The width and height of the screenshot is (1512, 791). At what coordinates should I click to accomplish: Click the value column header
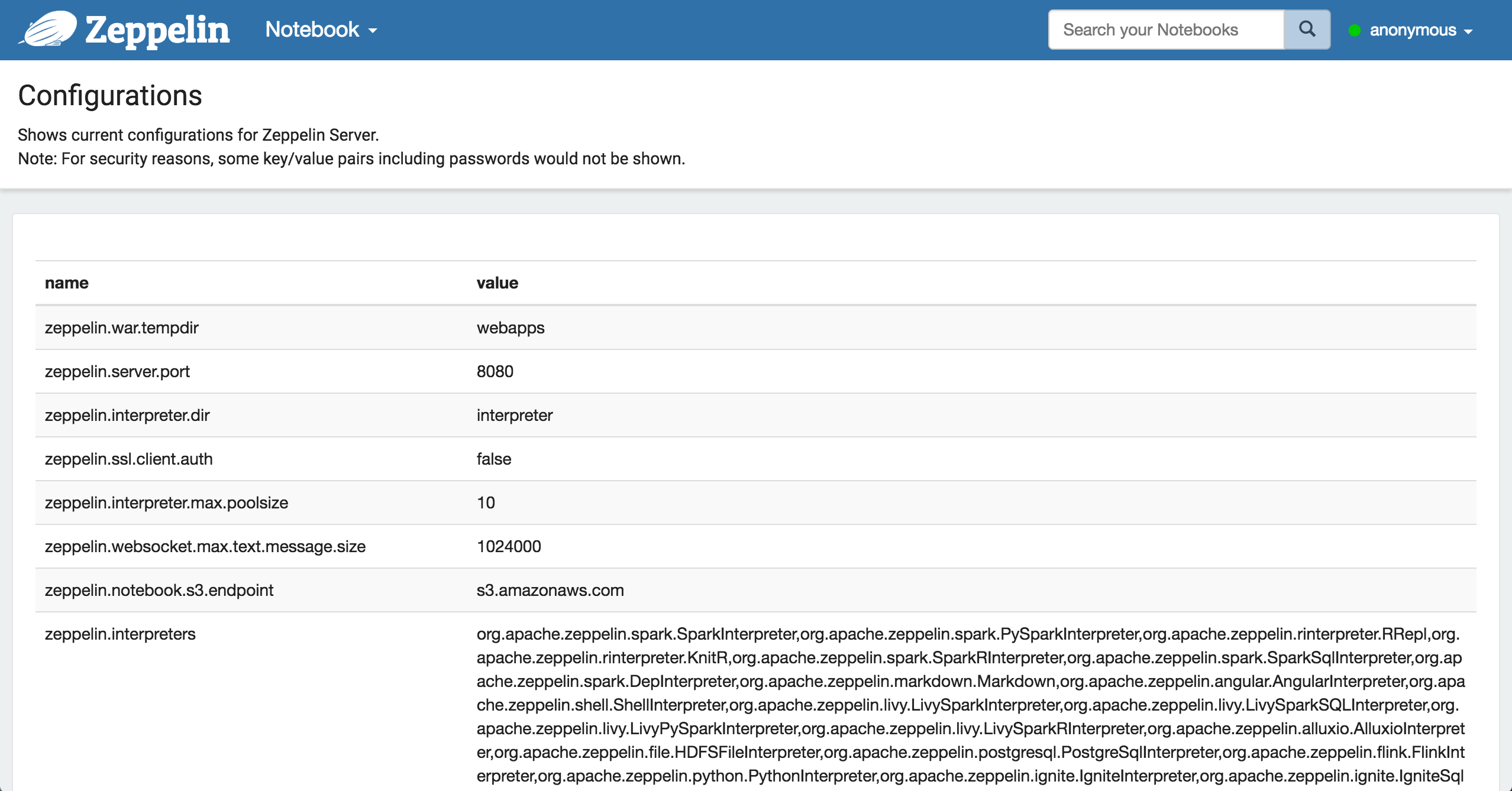tap(497, 283)
